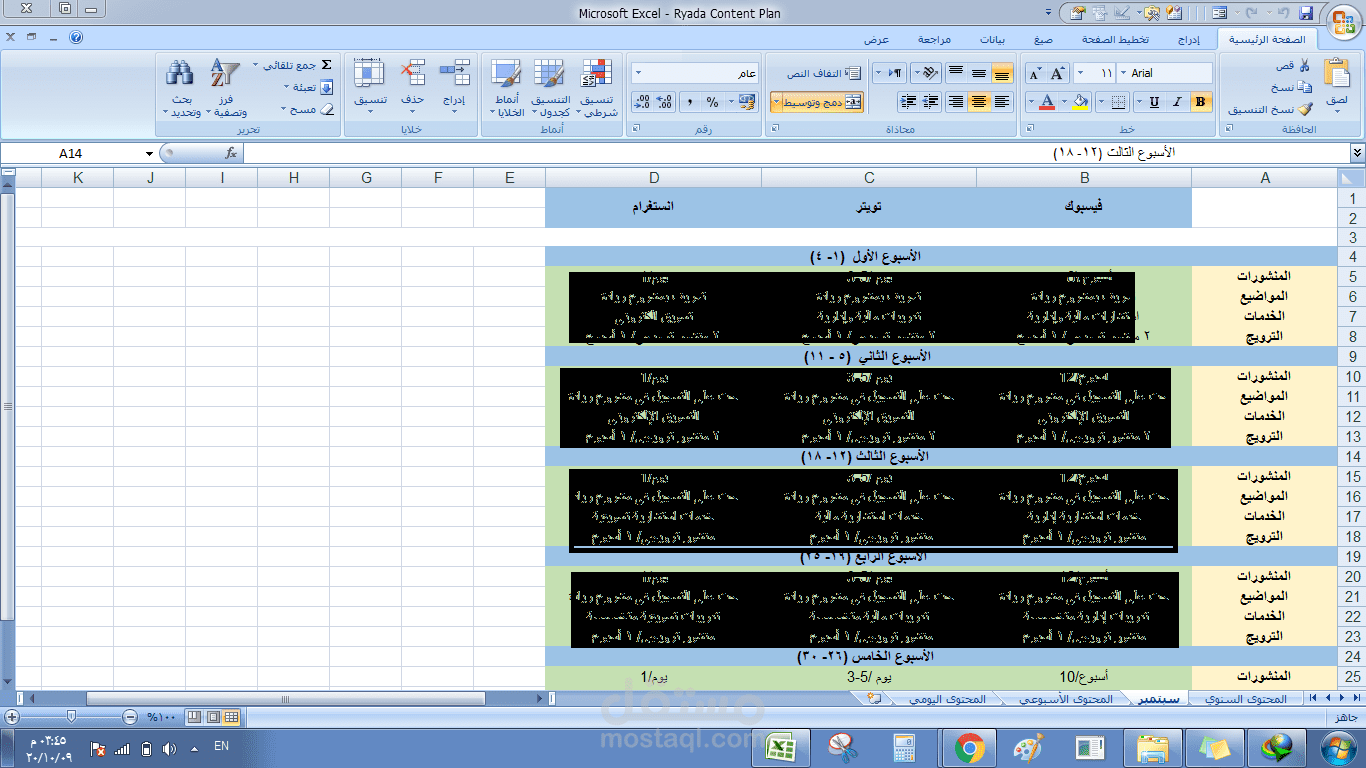Click the Increase Decimal icon

pyautogui.click(x=664, y=102)
